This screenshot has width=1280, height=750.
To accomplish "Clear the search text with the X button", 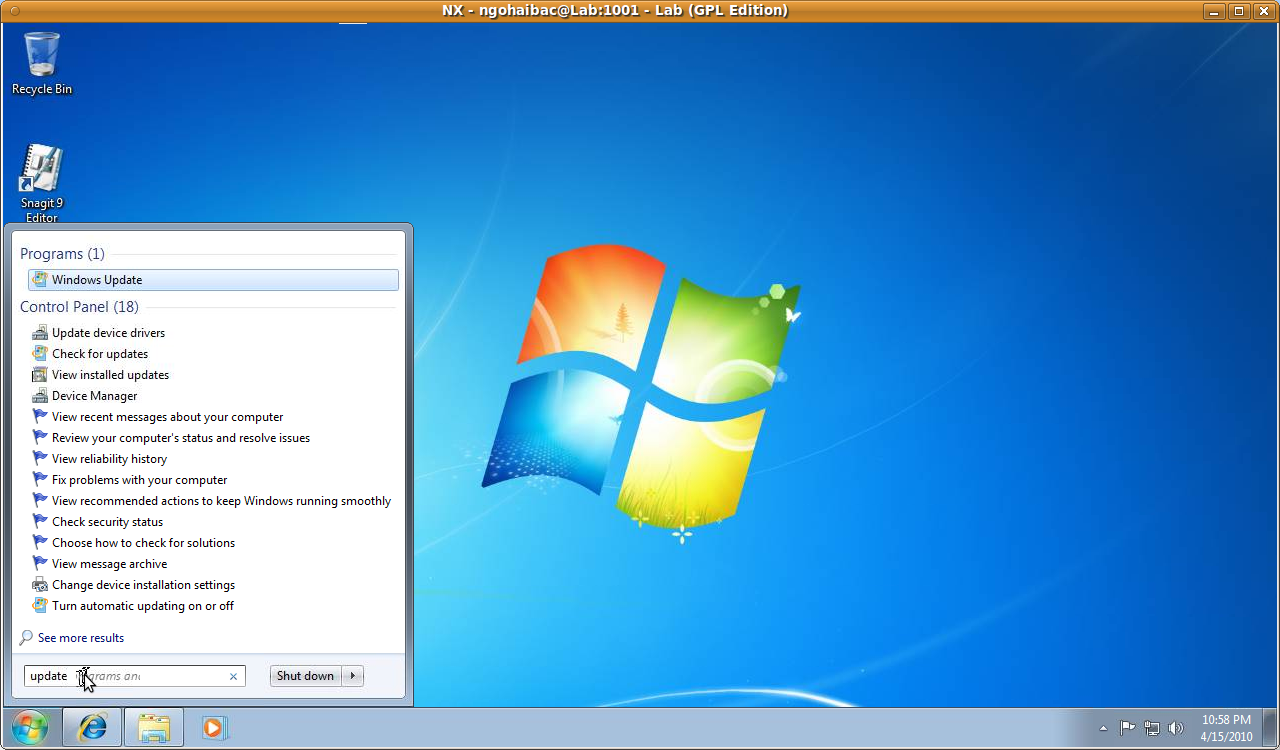I will tap(234, 677).
